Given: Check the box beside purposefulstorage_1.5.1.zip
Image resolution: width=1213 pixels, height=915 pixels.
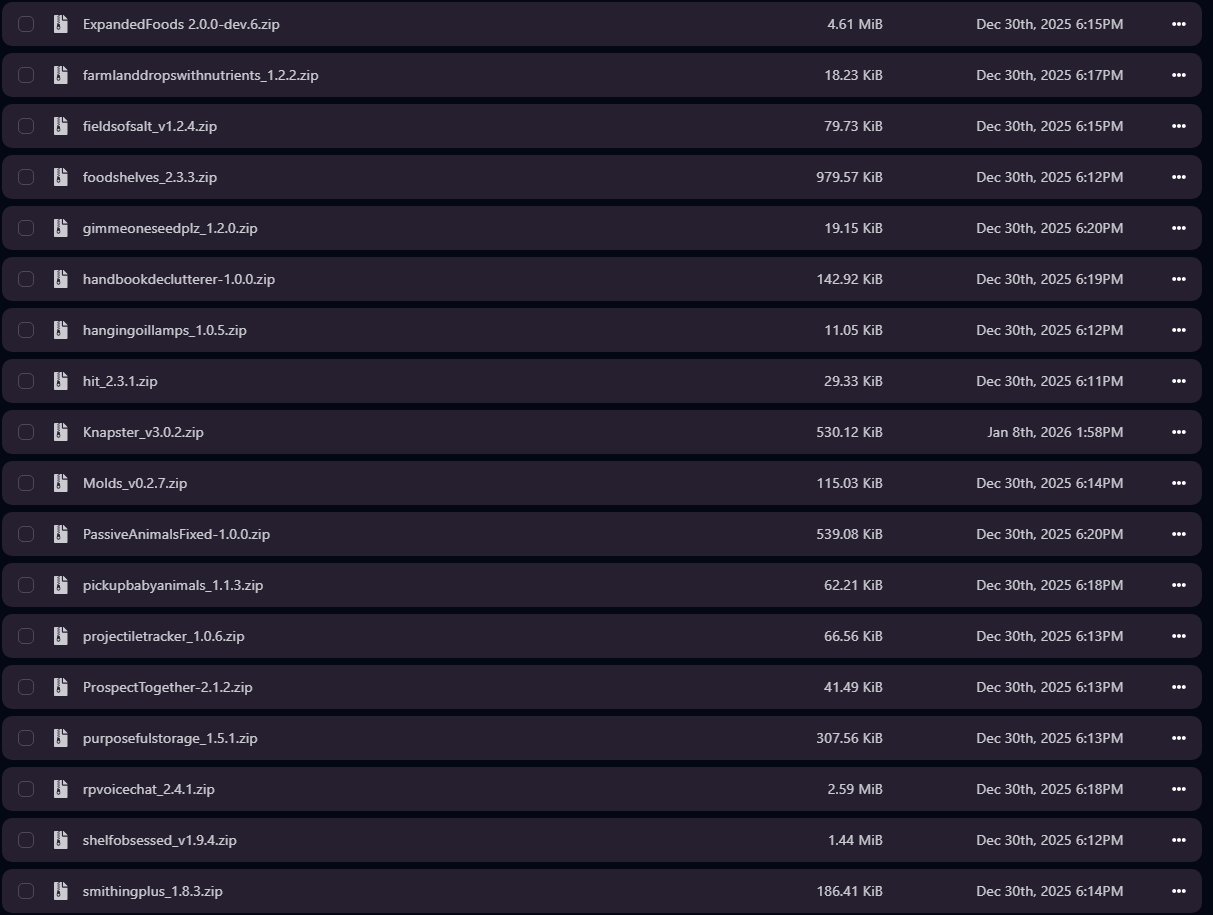Looking at the screenshot, I should pos(26,738).
